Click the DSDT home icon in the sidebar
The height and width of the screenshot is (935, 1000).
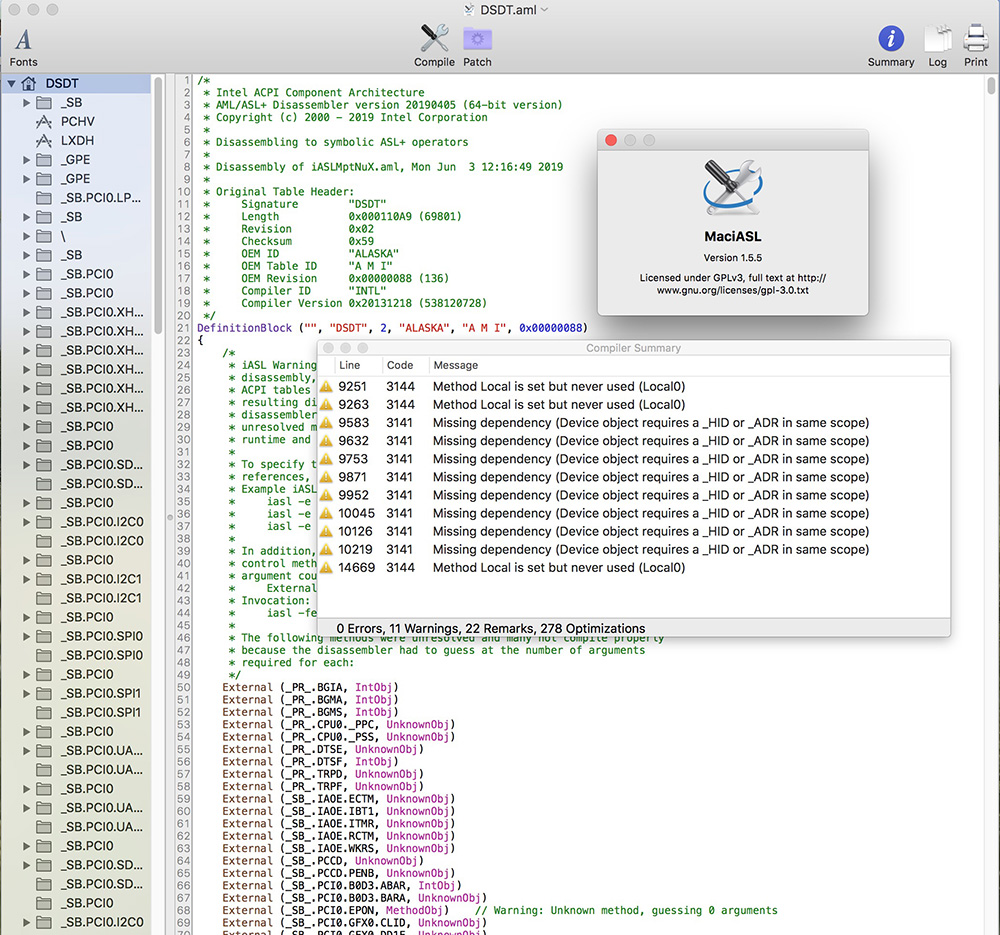[x=29, y=84]
